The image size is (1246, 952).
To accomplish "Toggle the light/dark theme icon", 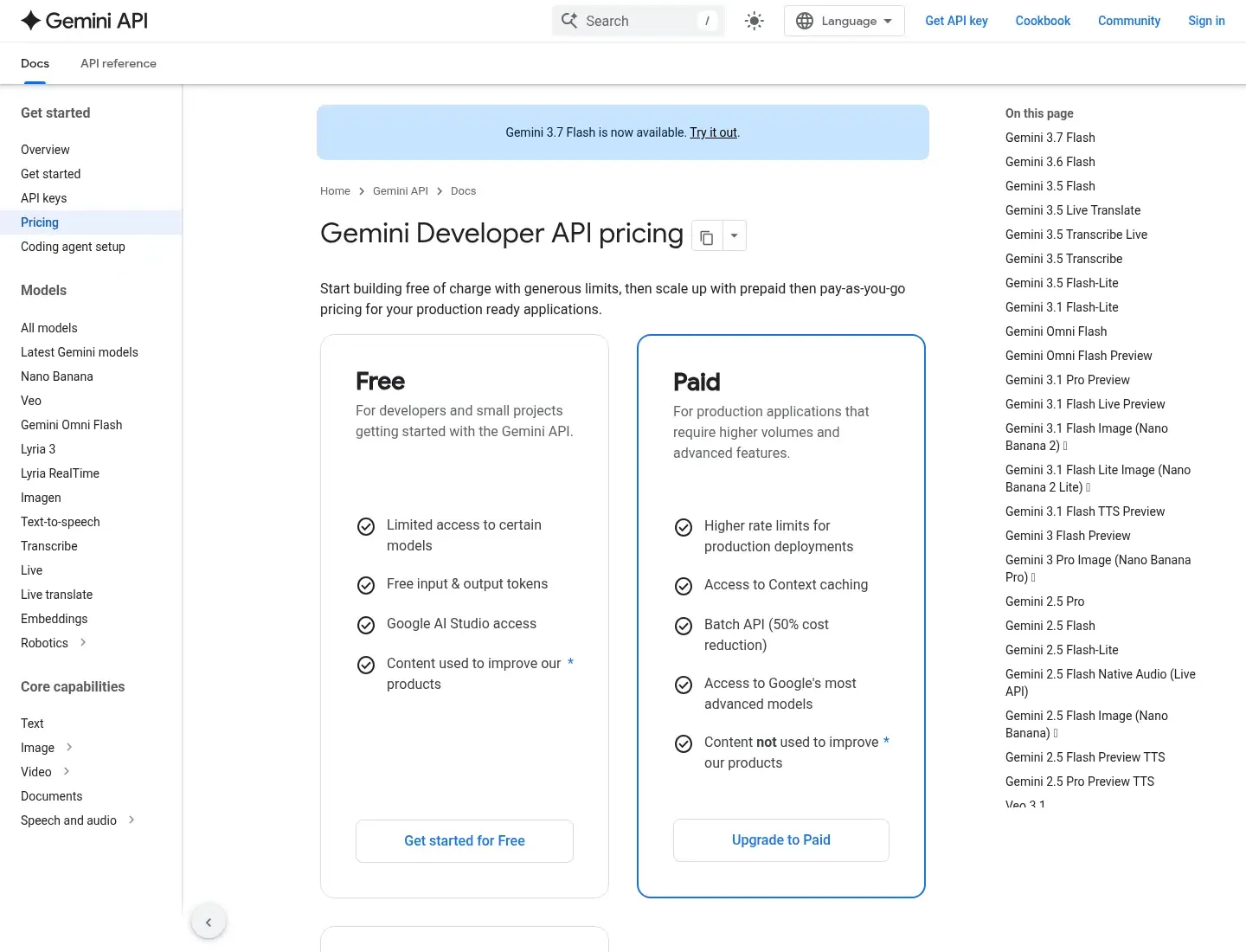I will point(755,21).
